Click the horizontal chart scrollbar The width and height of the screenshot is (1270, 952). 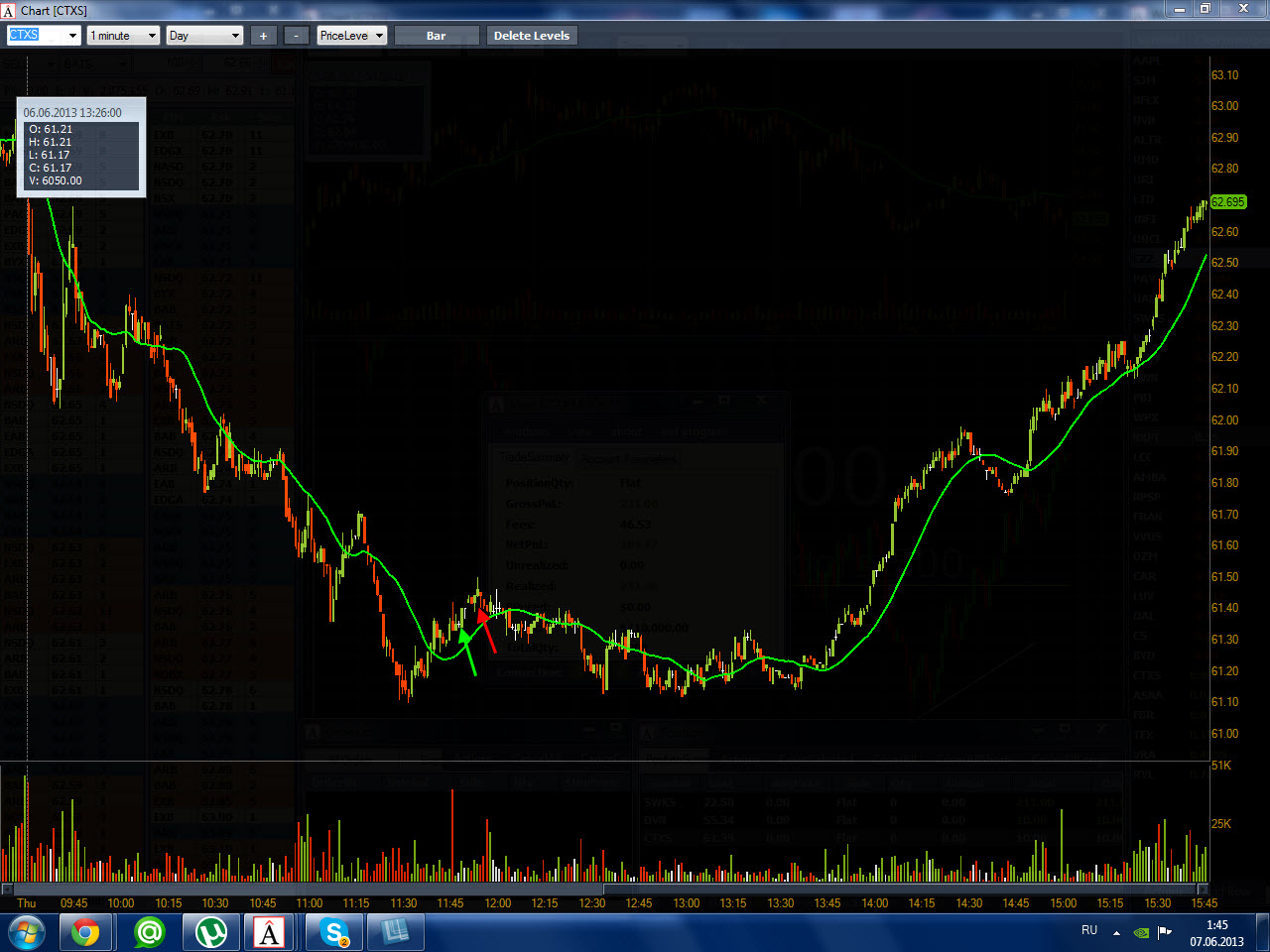pyautogui.click(x=605, y=889)
